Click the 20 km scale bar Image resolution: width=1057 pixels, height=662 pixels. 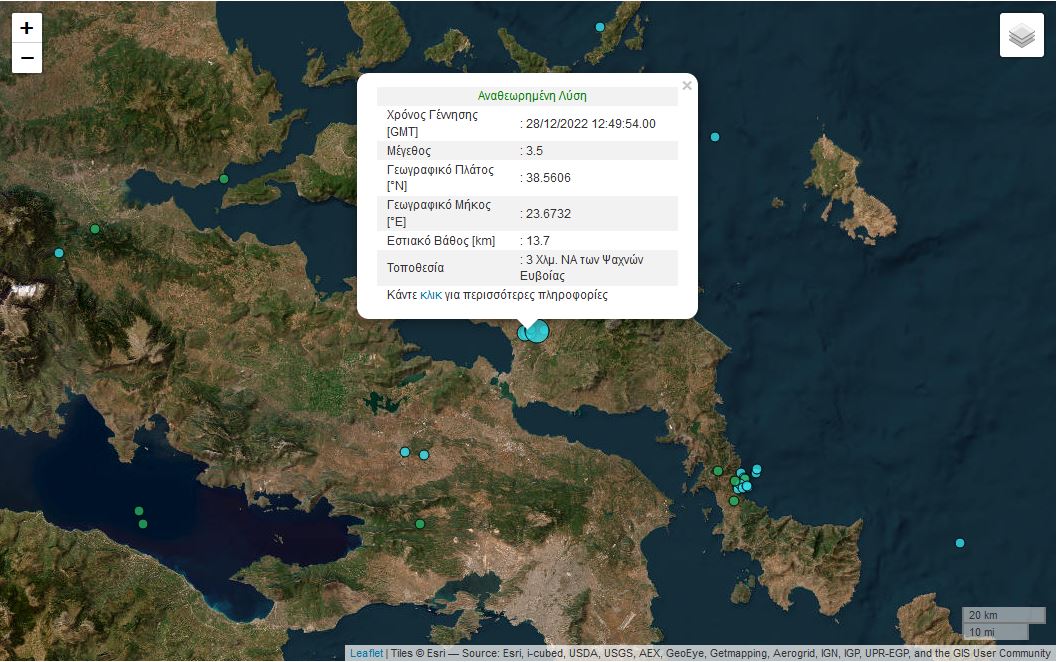pos(990,614)
